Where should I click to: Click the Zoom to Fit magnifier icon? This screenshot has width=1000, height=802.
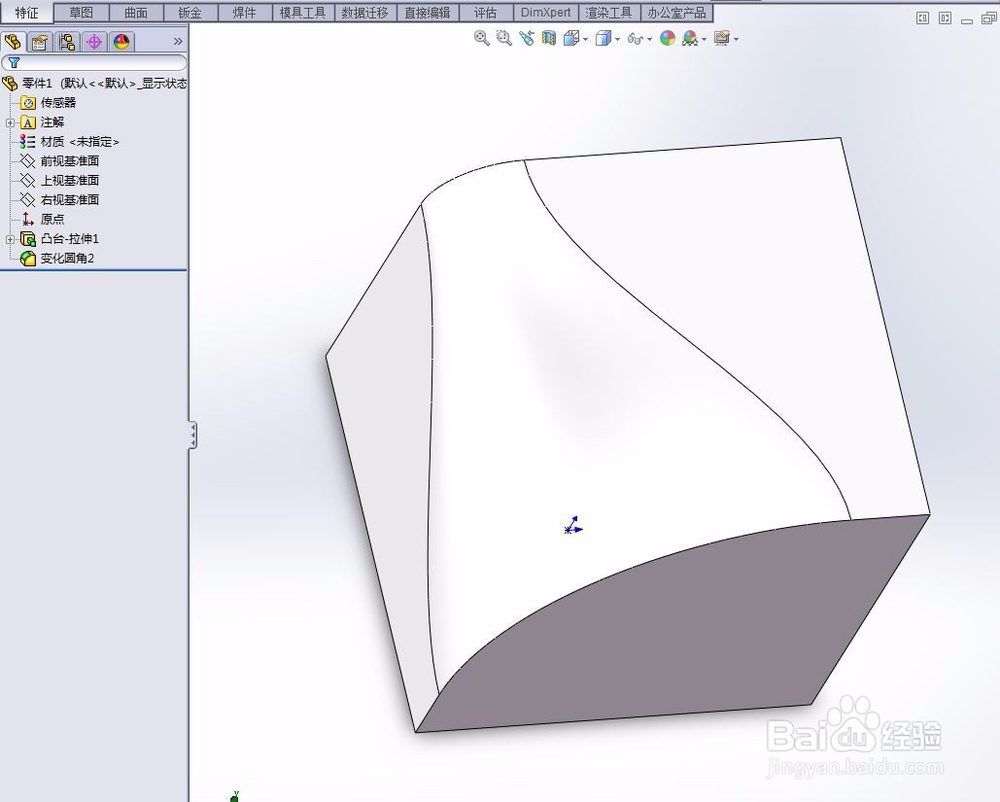tap(482, 38)
